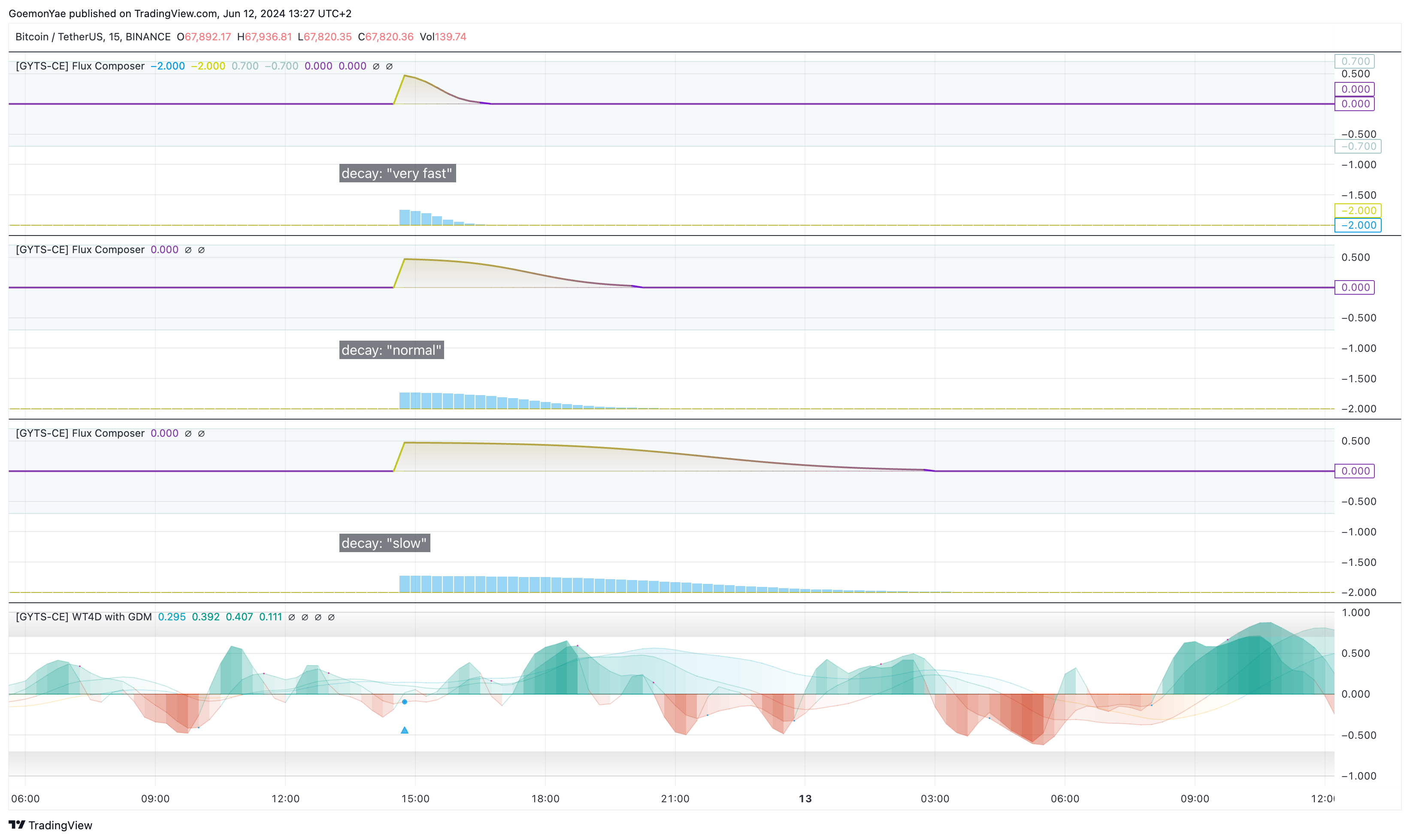Click the yellow −2.000 value in the first Flux Composer legend
The width and height of the screenshot is (1410, 840).
(208, 66)
